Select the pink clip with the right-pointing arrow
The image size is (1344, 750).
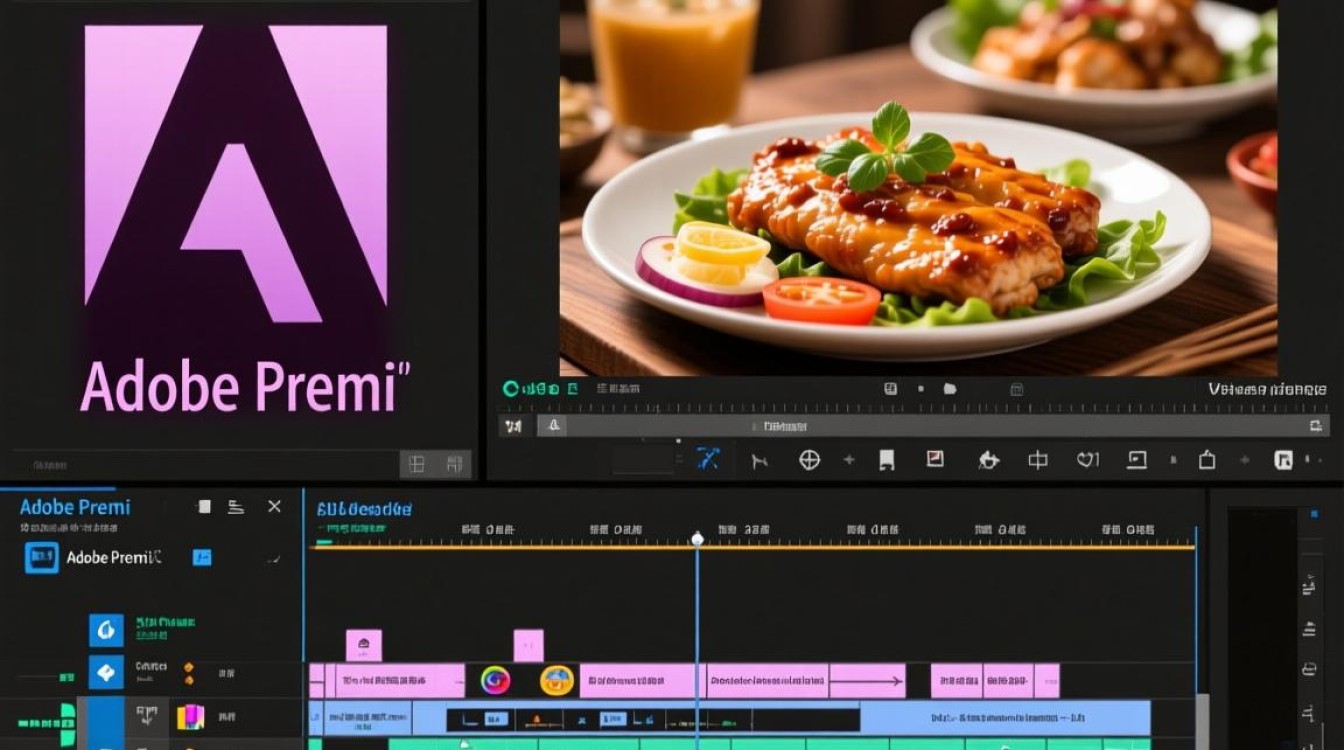[867, 681]
